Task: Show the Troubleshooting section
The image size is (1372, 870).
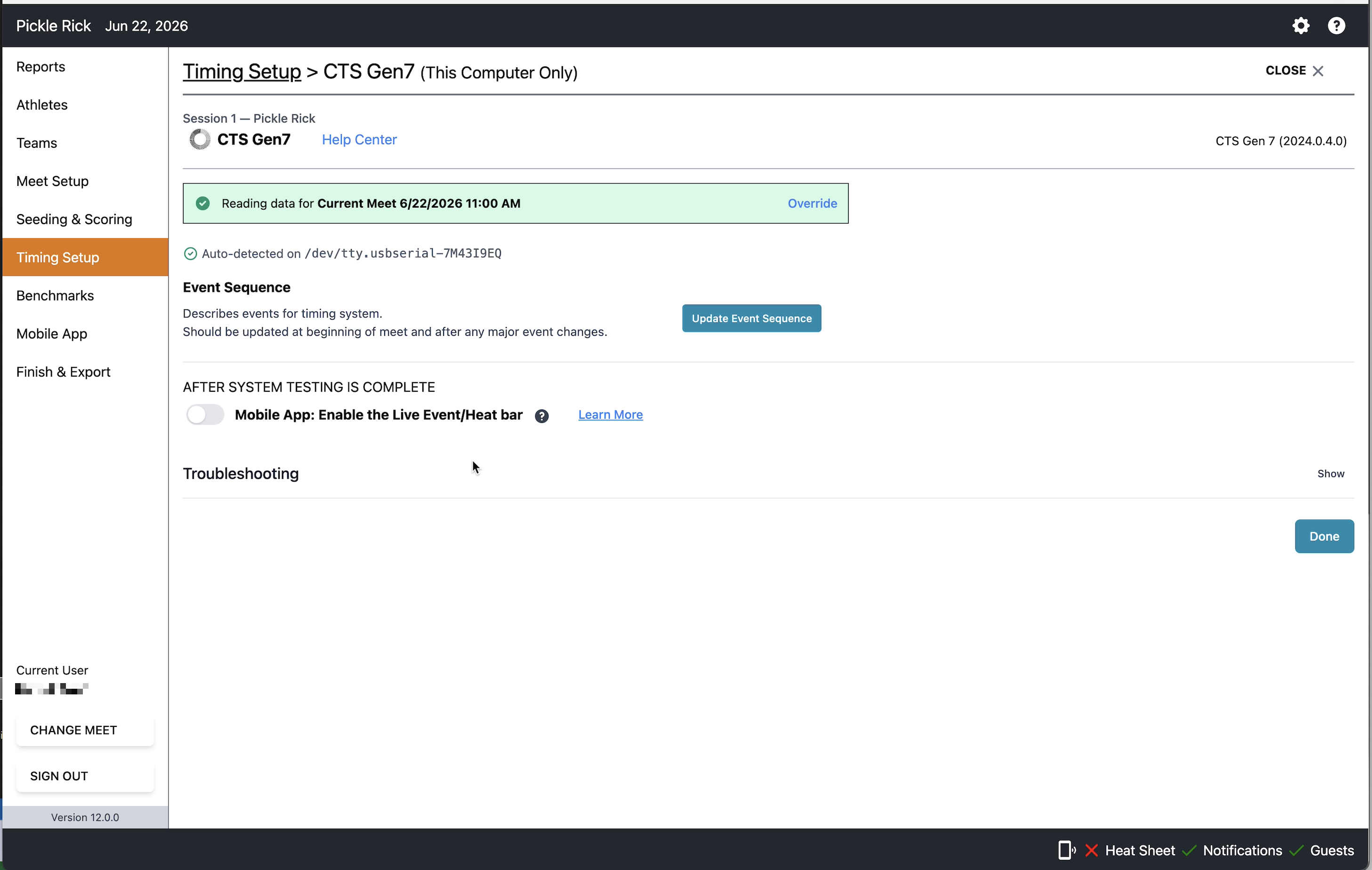Action: coord(1331,474)
